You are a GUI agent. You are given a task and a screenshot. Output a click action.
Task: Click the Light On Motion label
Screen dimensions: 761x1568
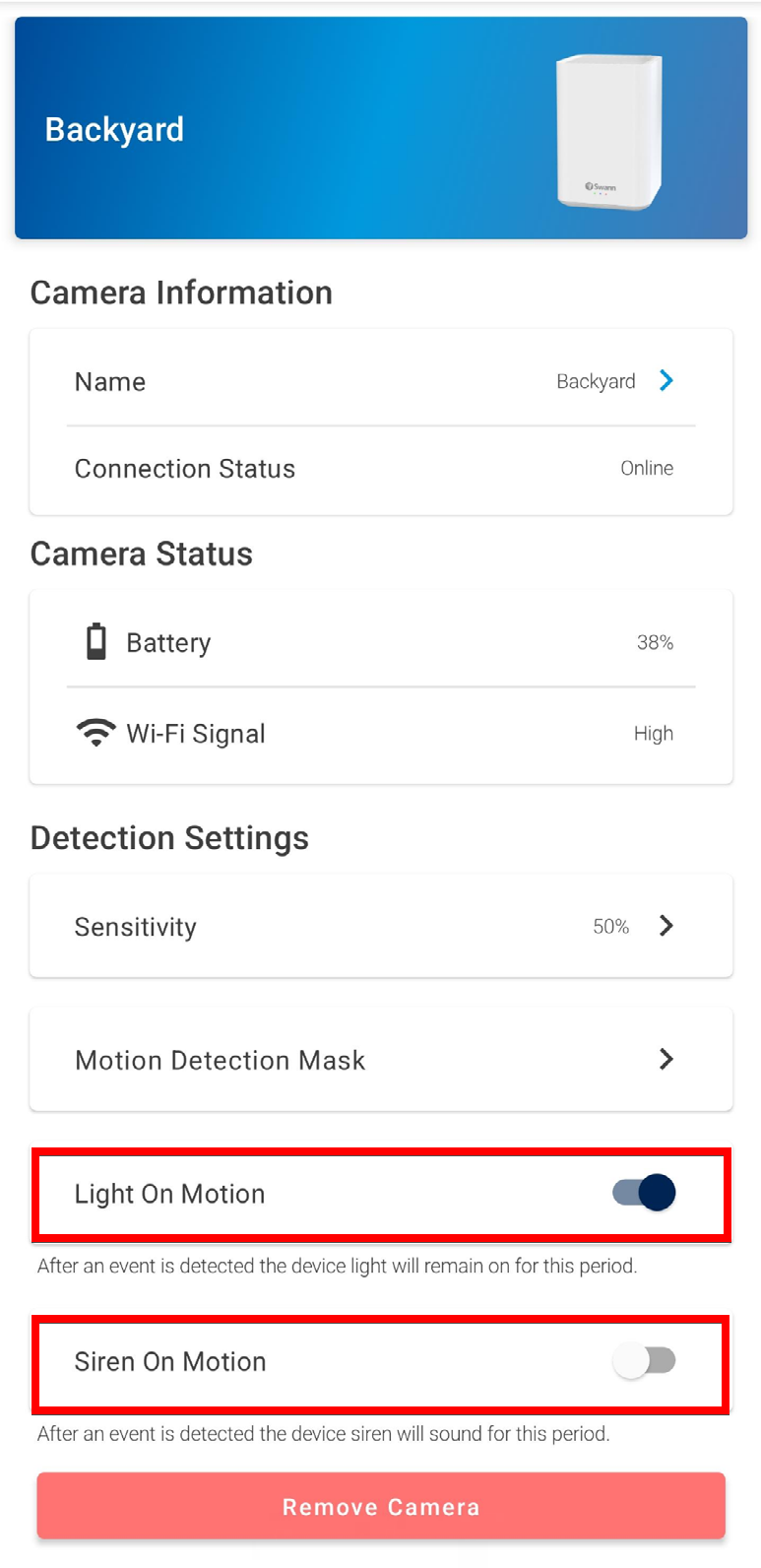tap(170, 1194)
